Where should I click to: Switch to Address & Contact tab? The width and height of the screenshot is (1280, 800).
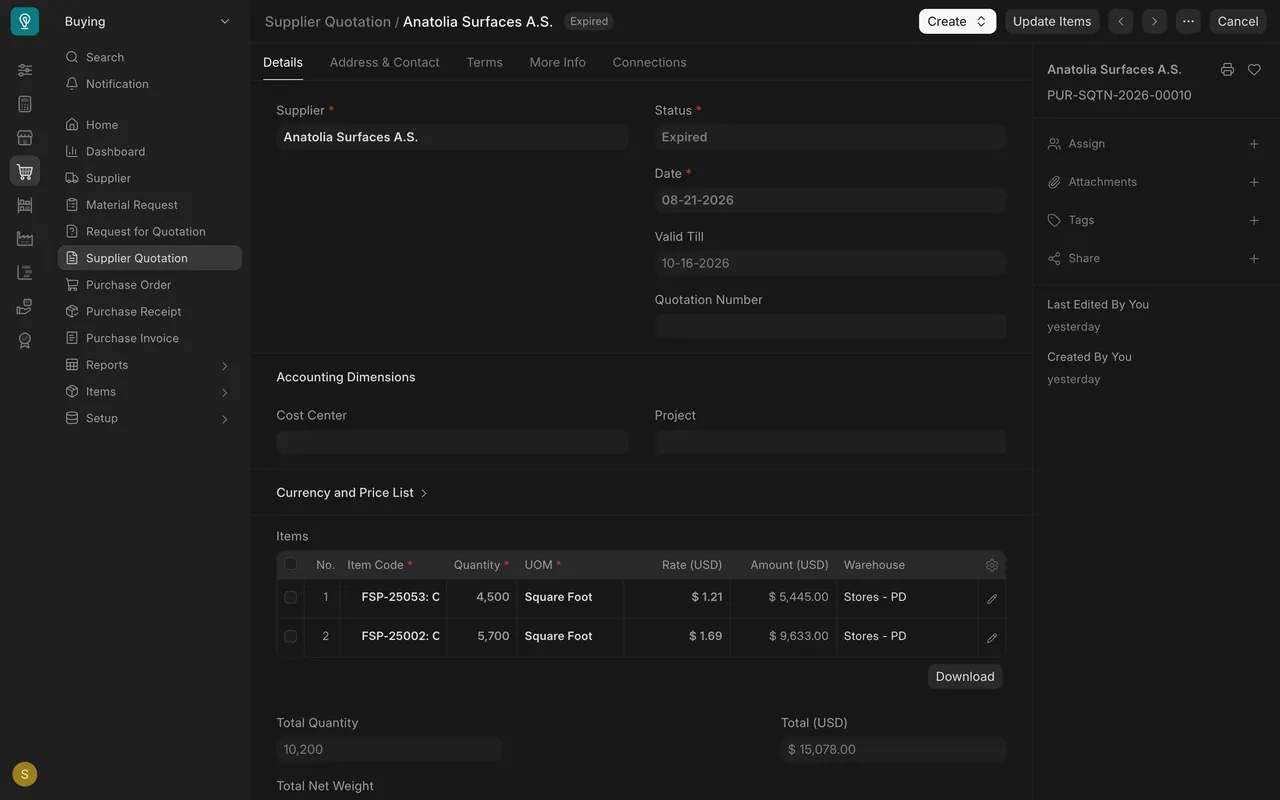(x=384, y=62)
